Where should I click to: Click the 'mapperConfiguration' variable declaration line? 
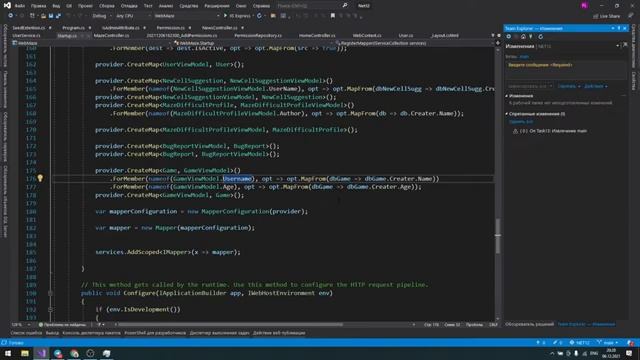202,211
